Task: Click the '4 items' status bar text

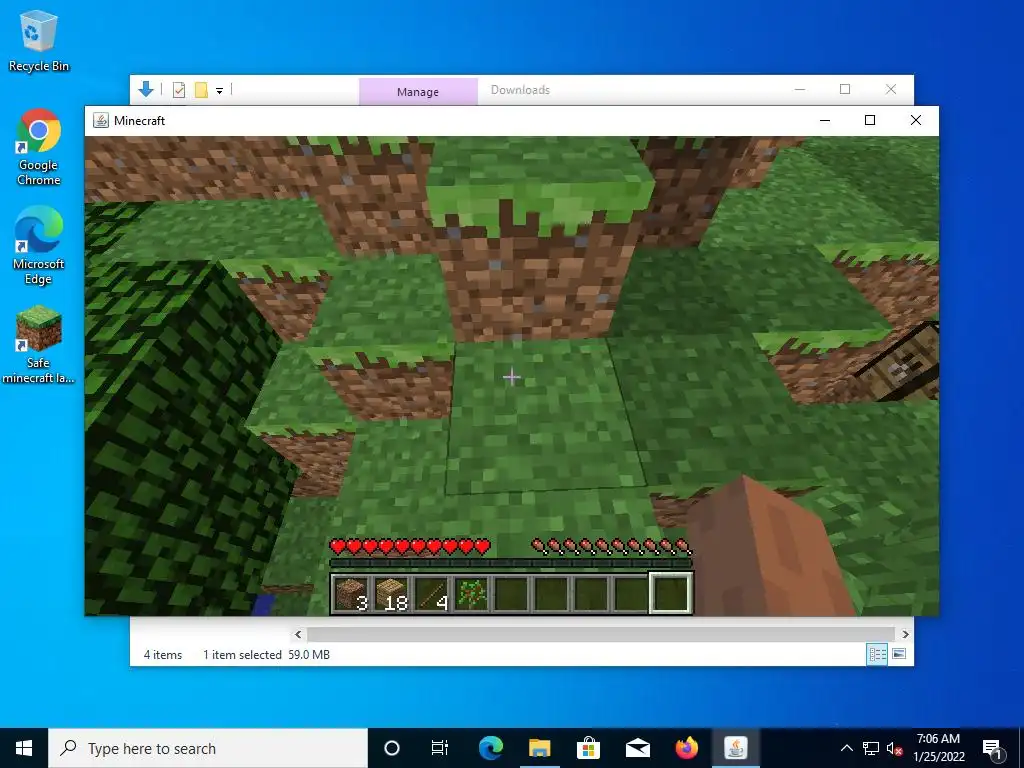Action: click(x=163, y=654)
